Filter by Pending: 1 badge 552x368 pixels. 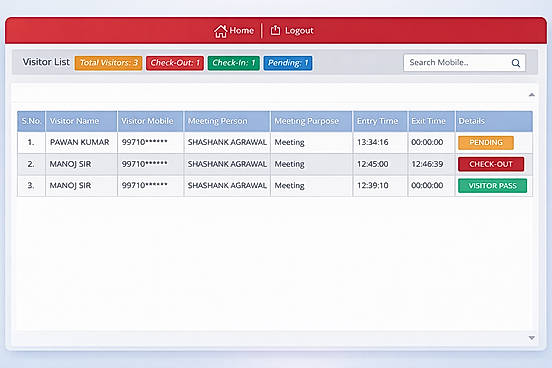[288, 63]
